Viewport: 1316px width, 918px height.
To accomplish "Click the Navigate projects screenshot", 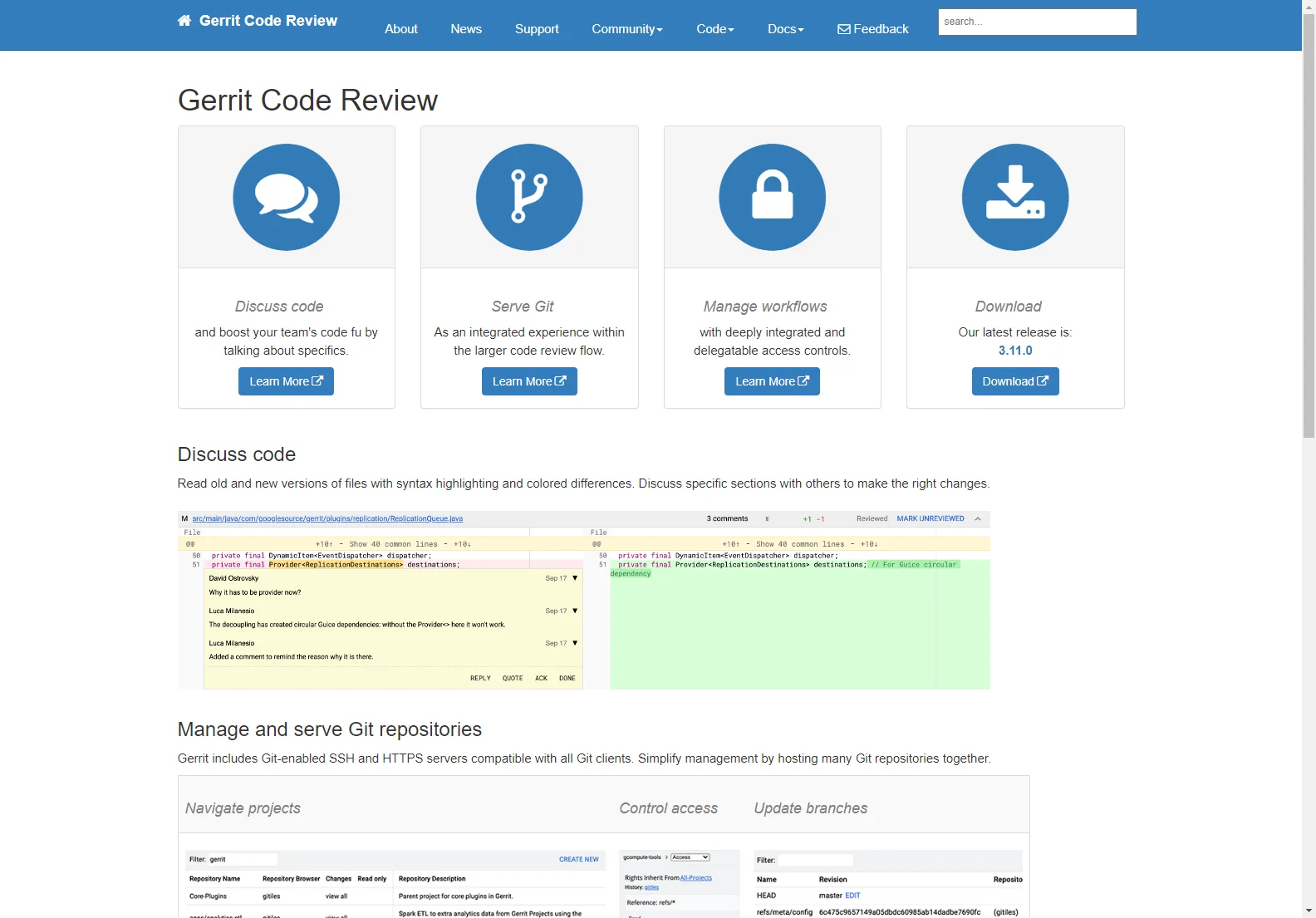I will click(x=395, y=883).
